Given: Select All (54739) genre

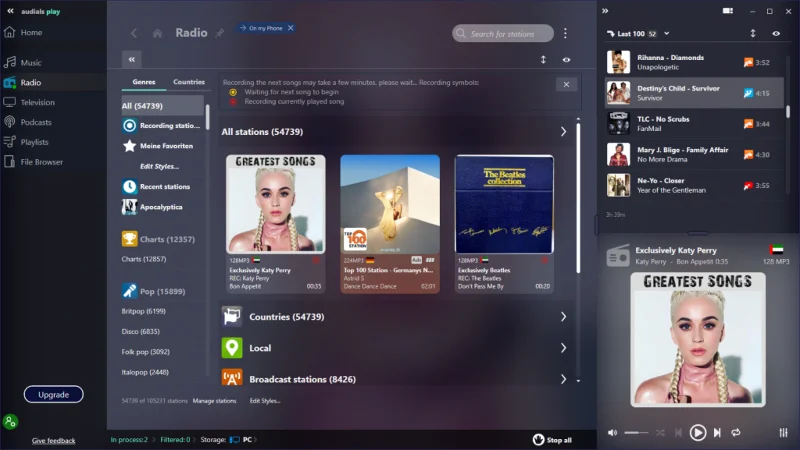Looking at the screenshot, I should 162,106.
